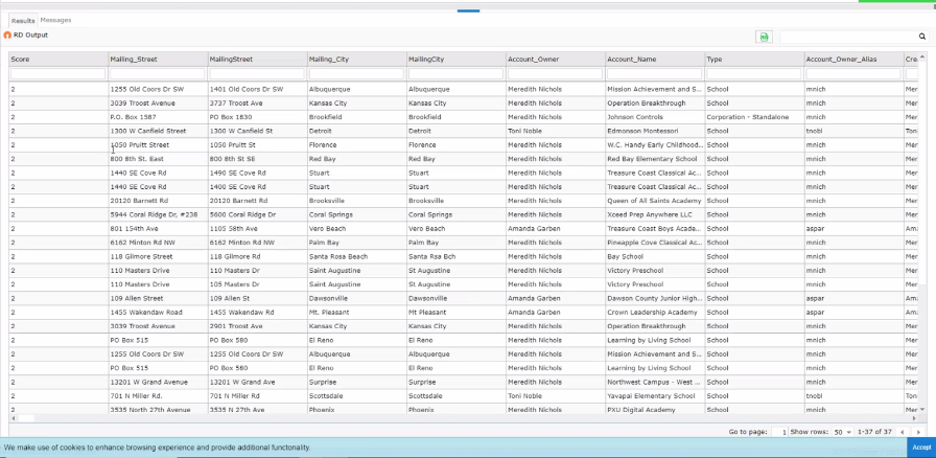Switch to the Results tab
Image resolution: width=936 pixels, height=458 pixels.
point(23,20)
